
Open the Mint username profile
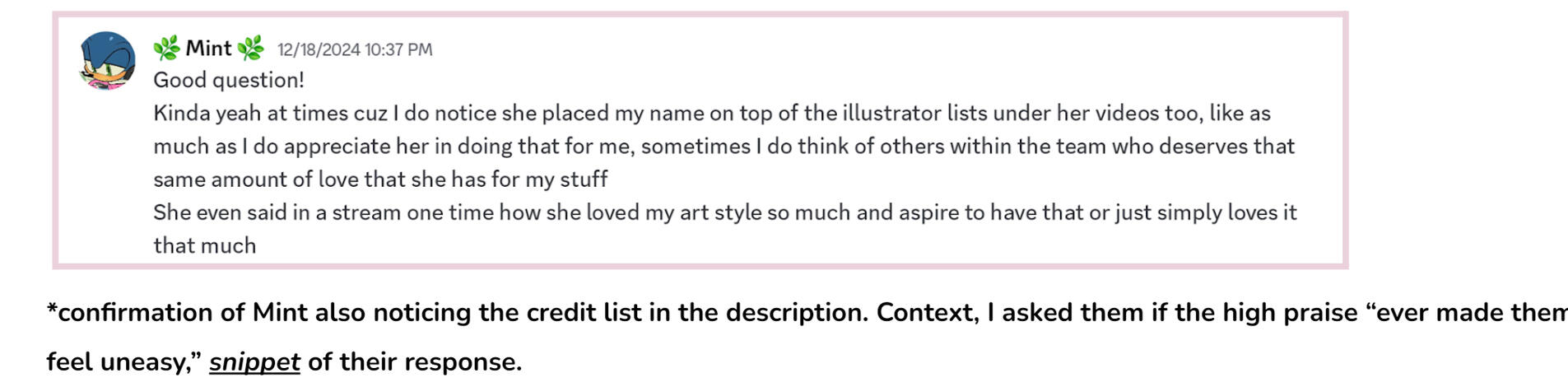[208, 49]
